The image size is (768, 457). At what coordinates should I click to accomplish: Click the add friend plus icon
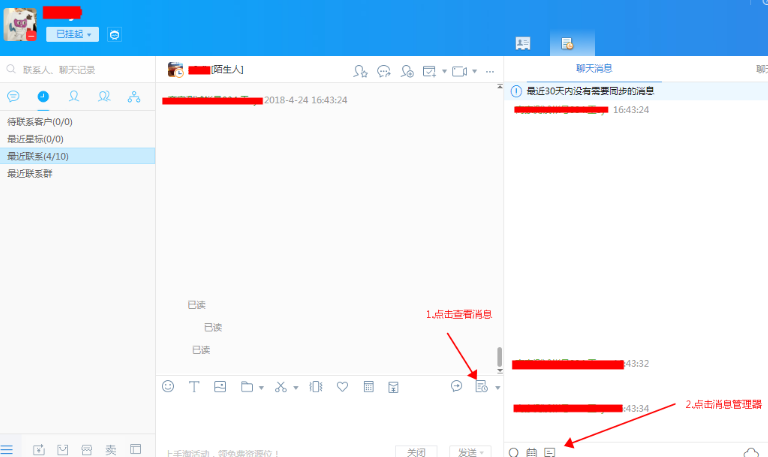pos(407,72)
